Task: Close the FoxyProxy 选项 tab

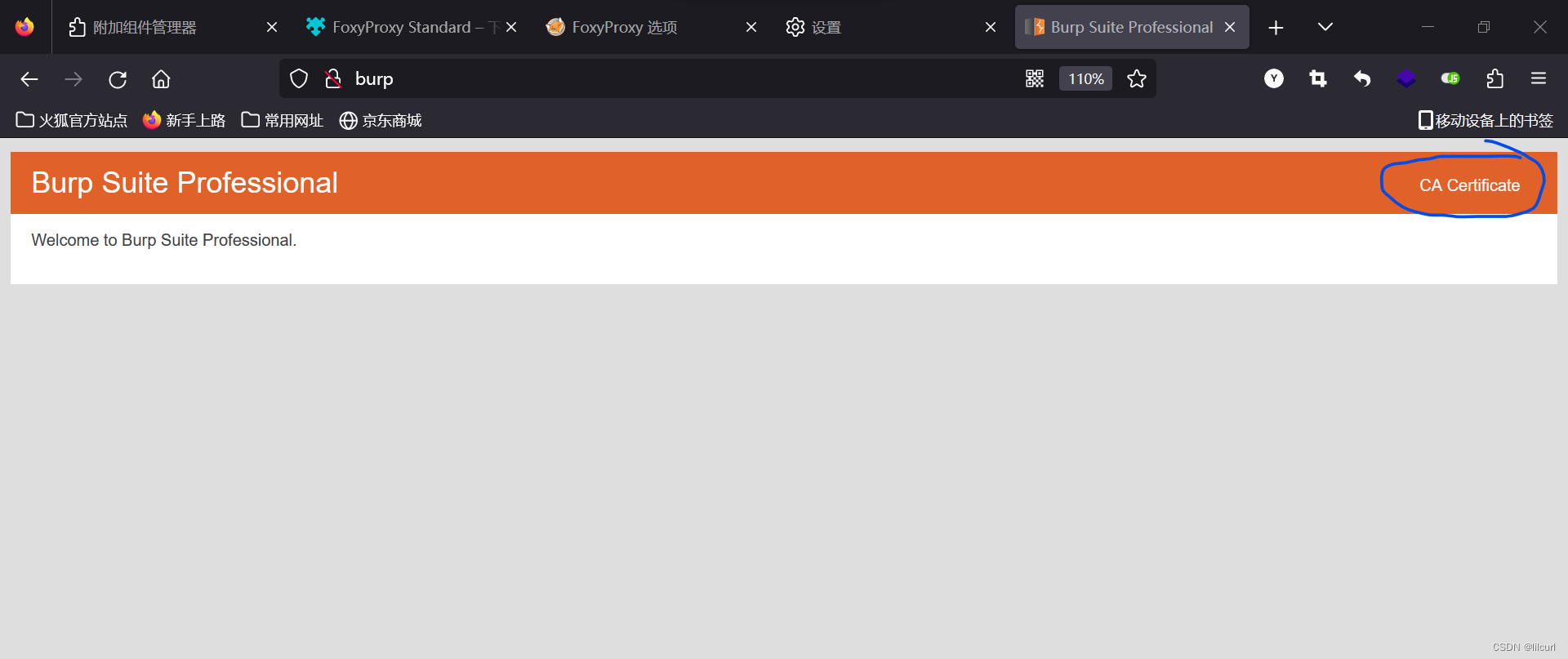Action: (x=751, y=27)
